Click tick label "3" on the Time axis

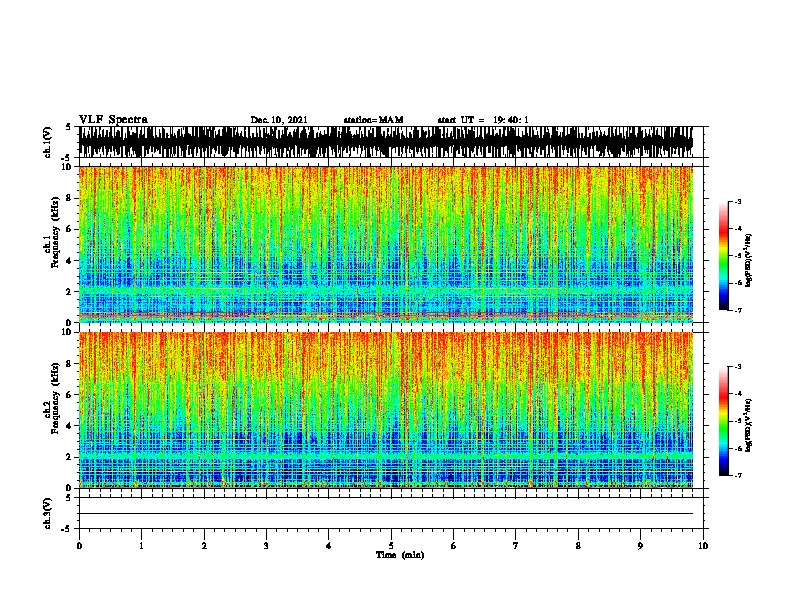(266, 546)
